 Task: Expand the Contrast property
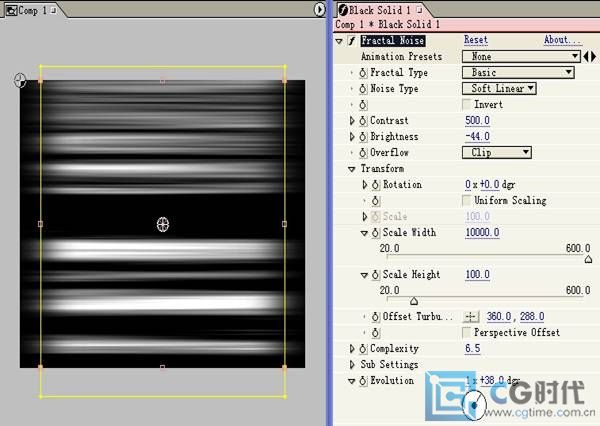pos(352,121)
